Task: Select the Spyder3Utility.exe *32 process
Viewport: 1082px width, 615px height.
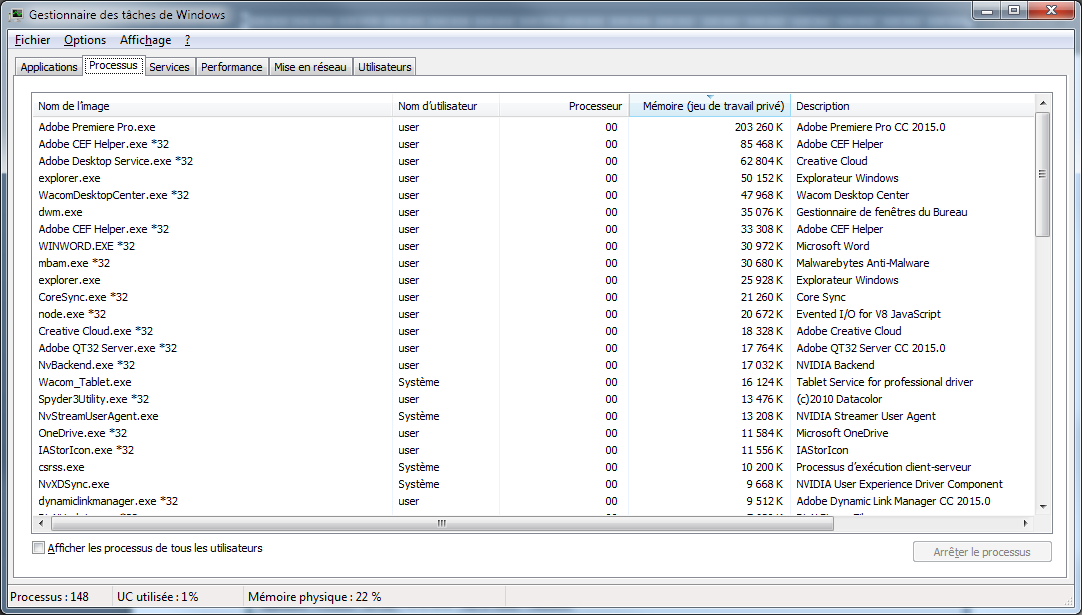Action: (x=533, y=399)
